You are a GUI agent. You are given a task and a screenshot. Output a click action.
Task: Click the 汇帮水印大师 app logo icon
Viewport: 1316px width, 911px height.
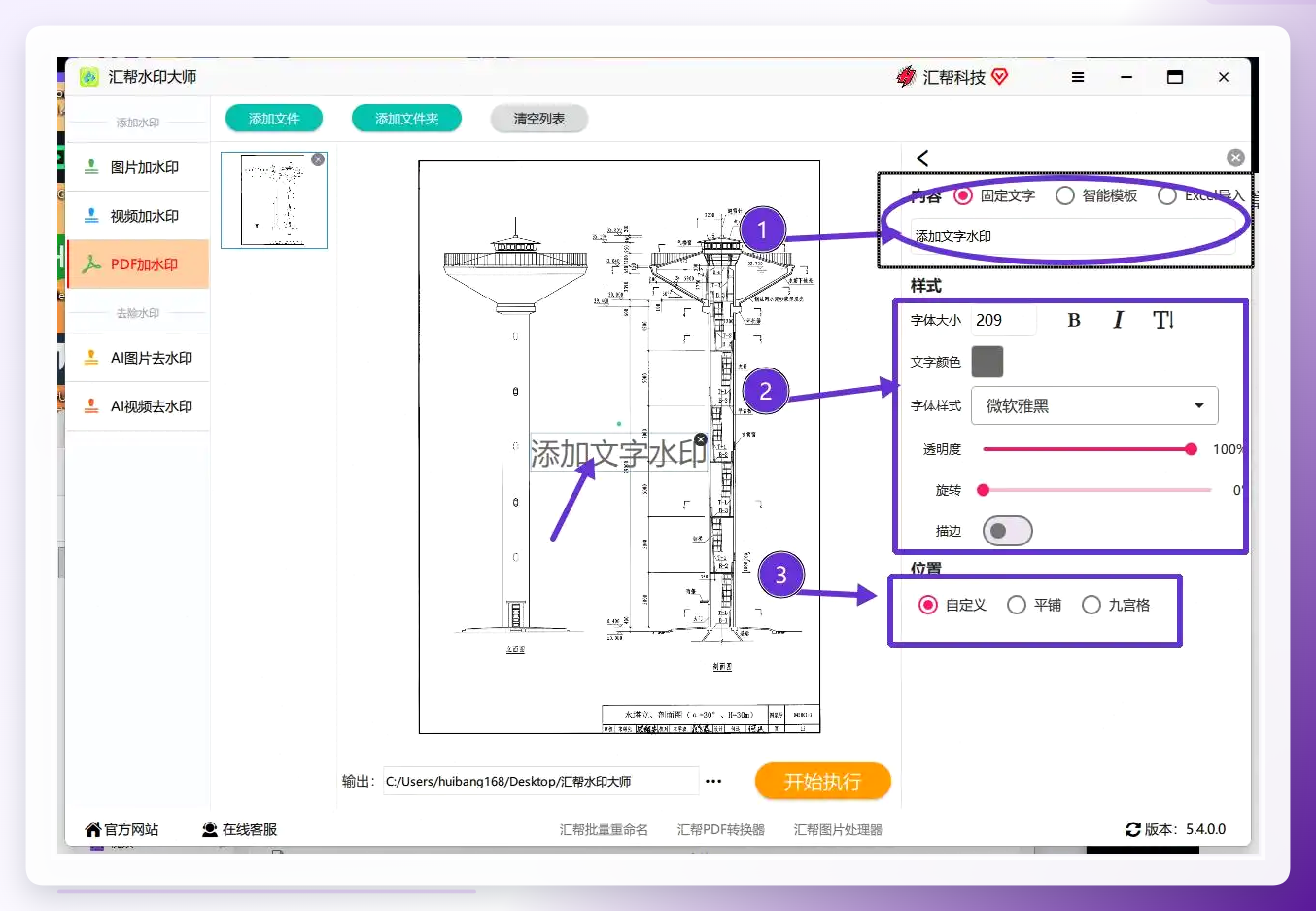(x=89, y=77)
